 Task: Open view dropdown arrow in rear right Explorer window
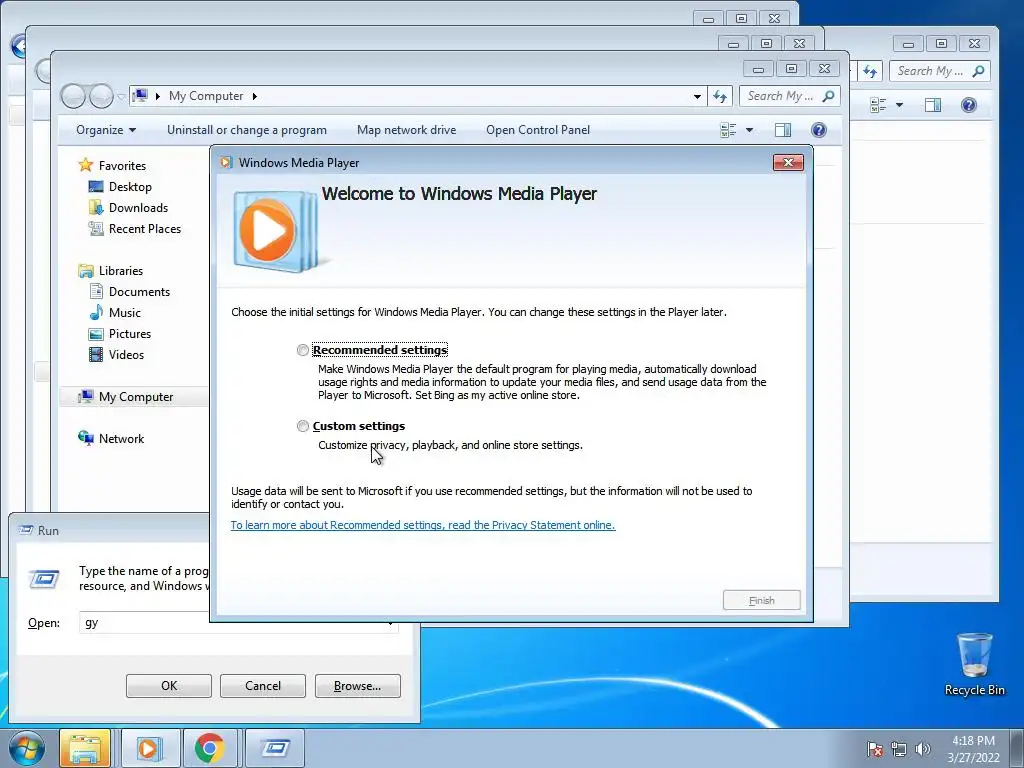coord(899,104)
